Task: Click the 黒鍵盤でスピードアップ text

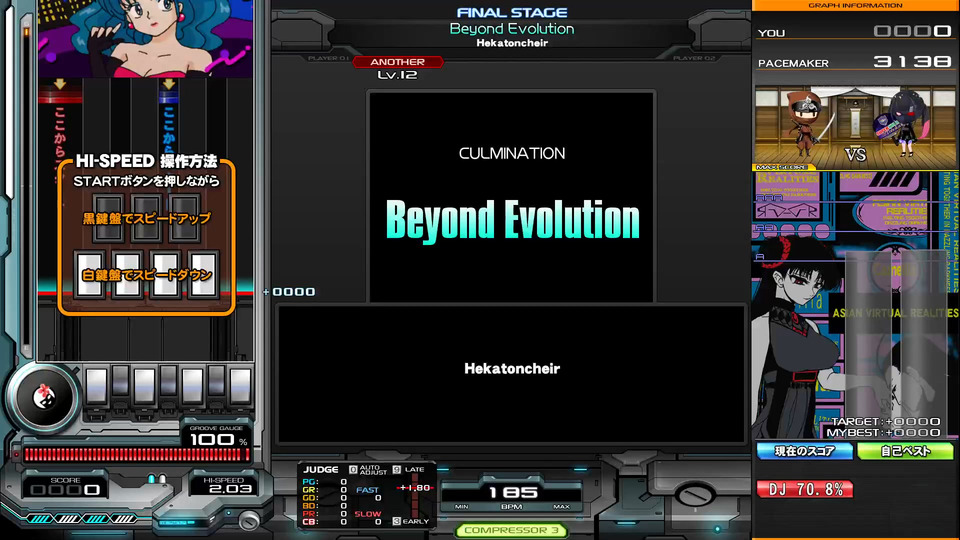Action: tap(146, 218)
